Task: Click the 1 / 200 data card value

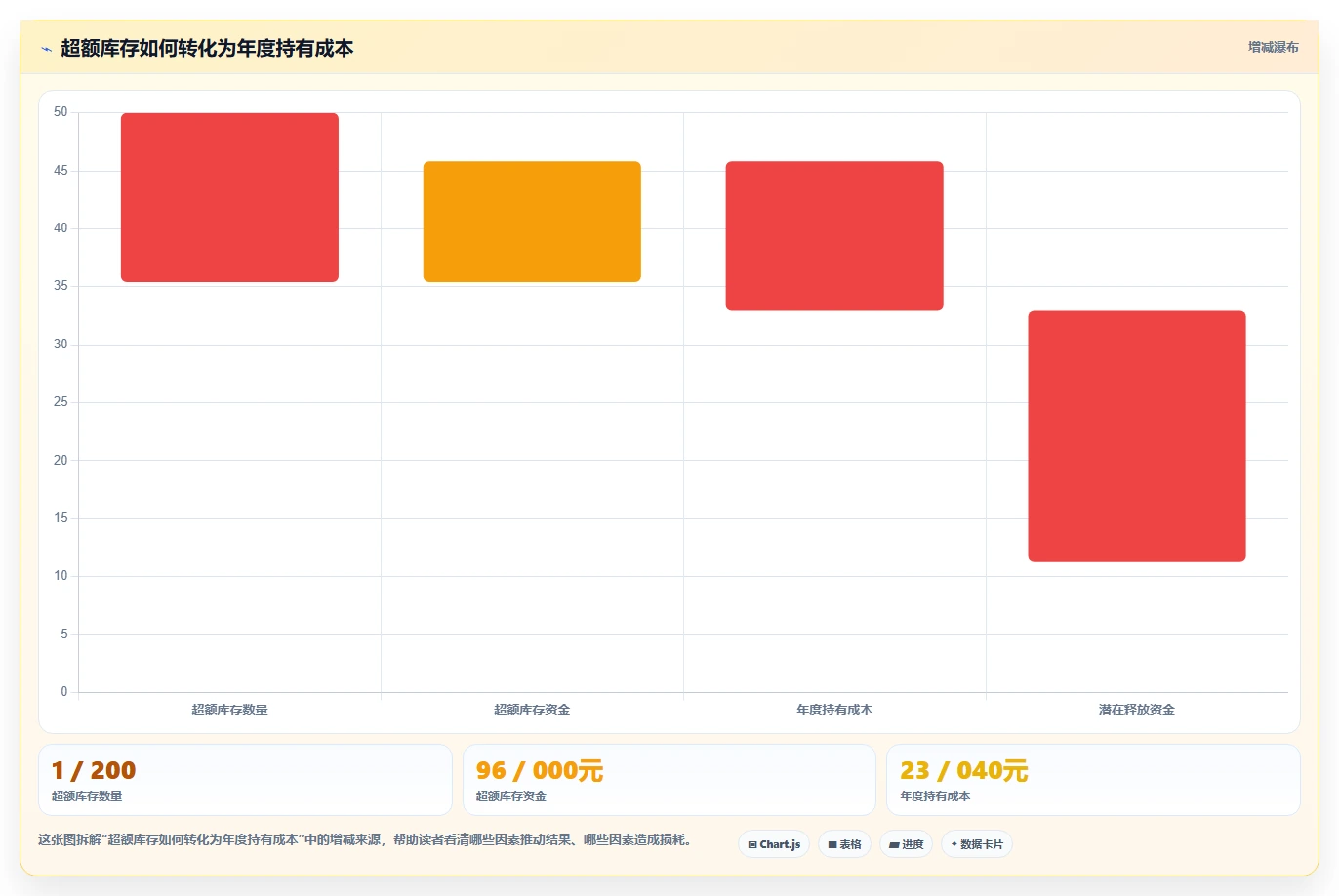Action: [x=94, y=770]
